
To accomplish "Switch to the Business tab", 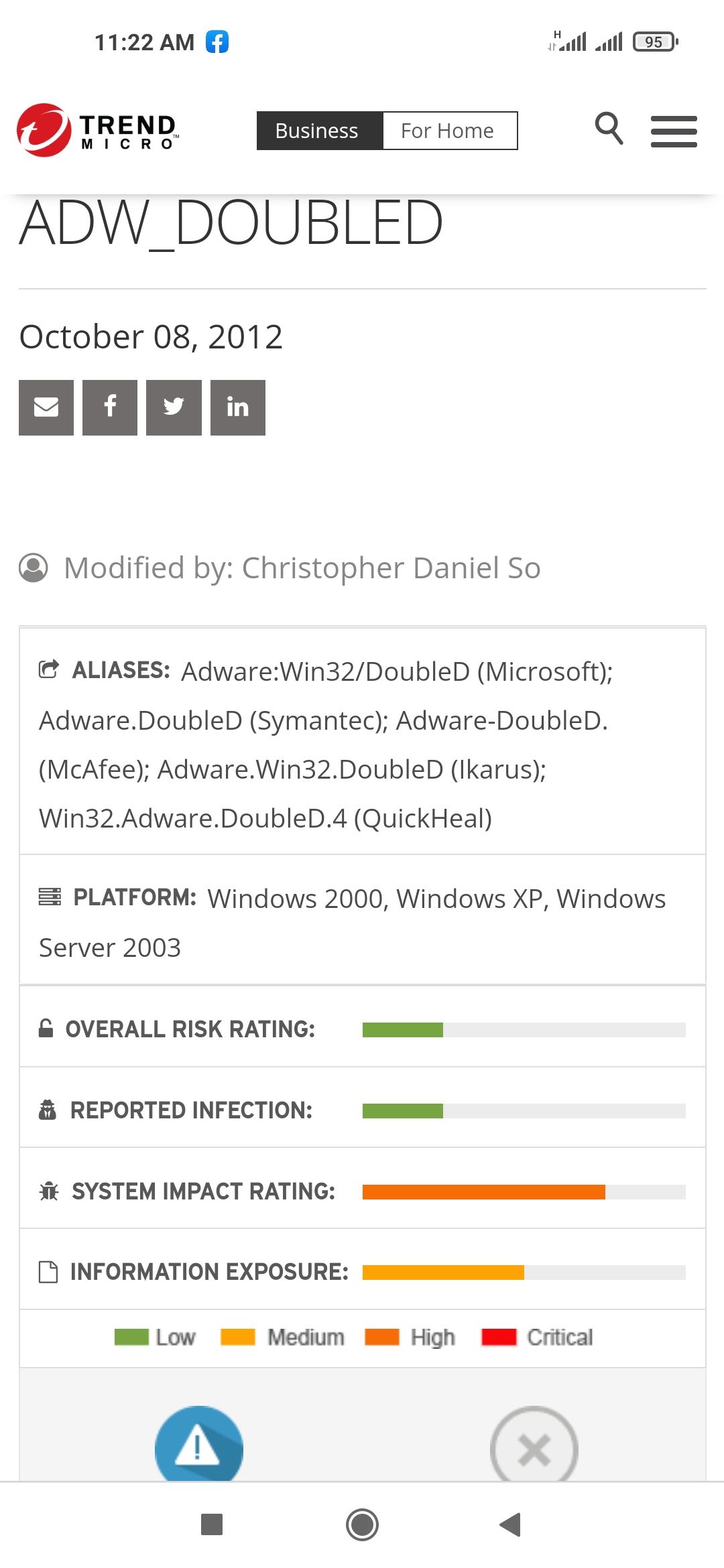I will (x=316, y=130).
